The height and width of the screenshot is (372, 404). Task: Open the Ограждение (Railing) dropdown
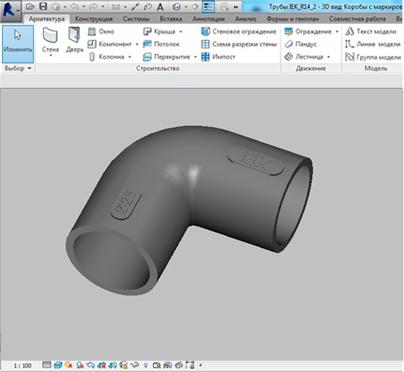click(337, 32)
